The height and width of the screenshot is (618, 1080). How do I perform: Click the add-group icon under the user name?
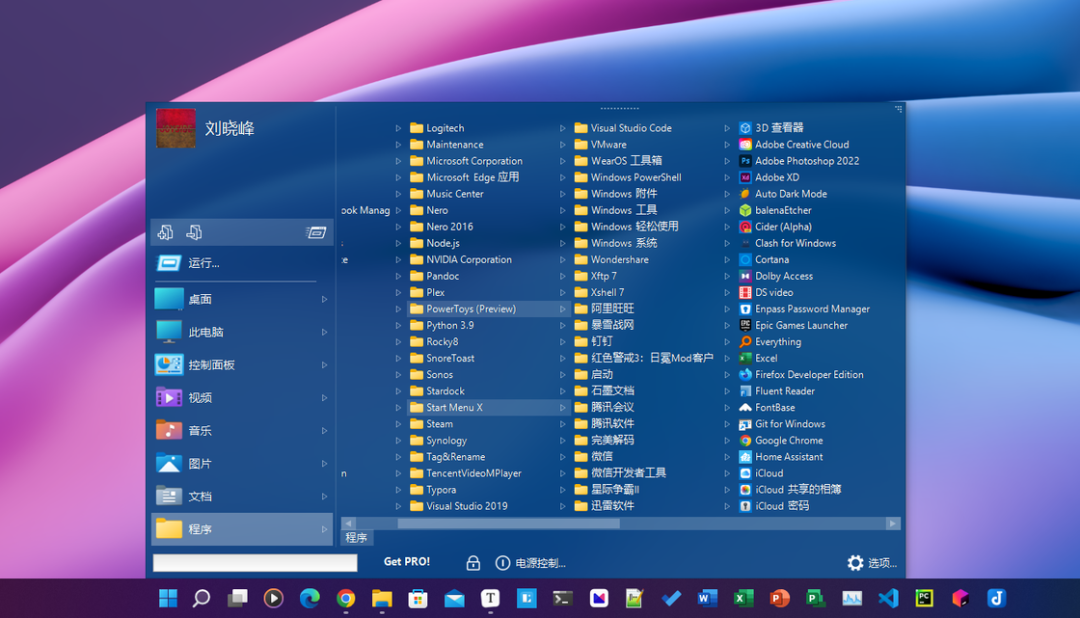[165, 232]
